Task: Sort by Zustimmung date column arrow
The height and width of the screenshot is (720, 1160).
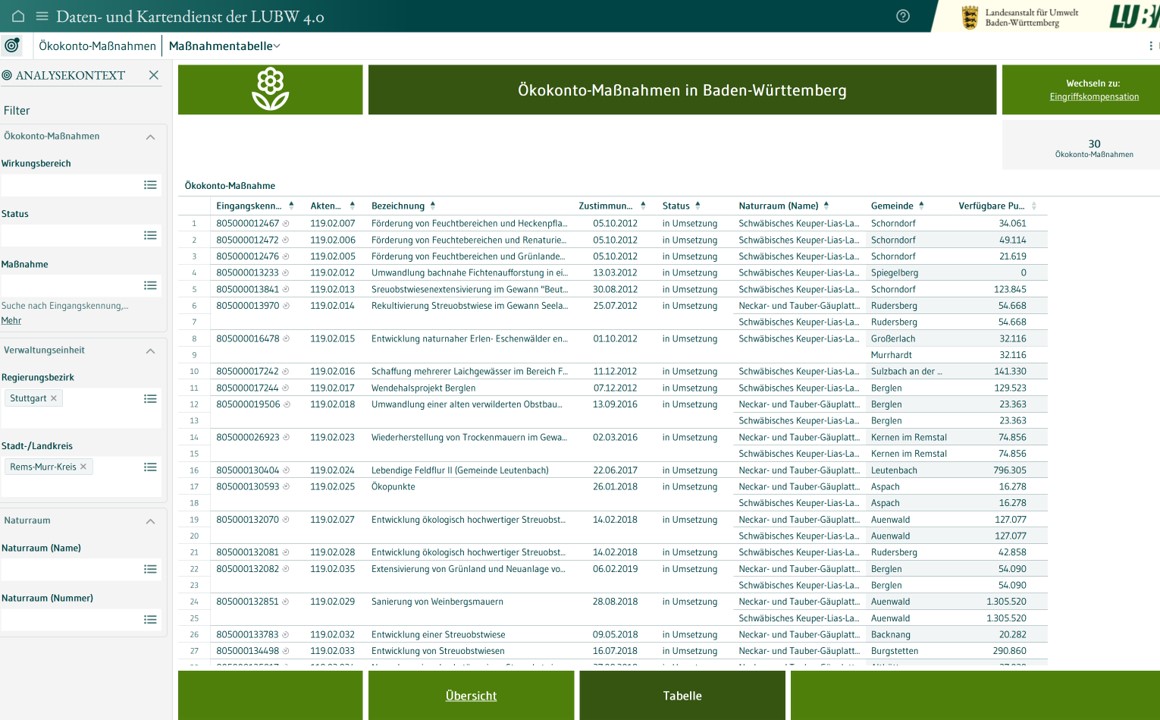Action: (643, 206)
